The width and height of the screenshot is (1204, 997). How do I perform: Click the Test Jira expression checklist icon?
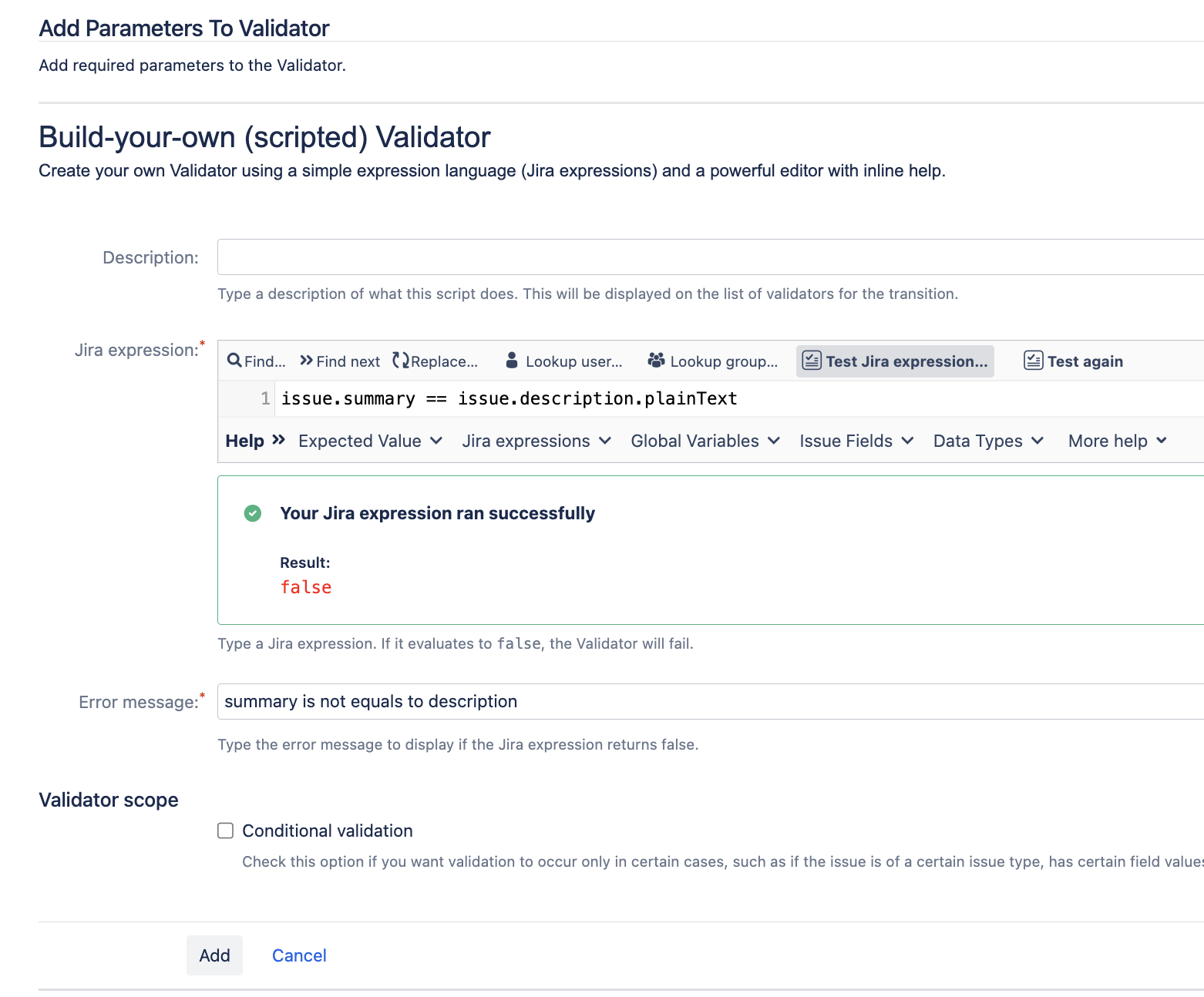pyautogui.click(x=812, y=361)
